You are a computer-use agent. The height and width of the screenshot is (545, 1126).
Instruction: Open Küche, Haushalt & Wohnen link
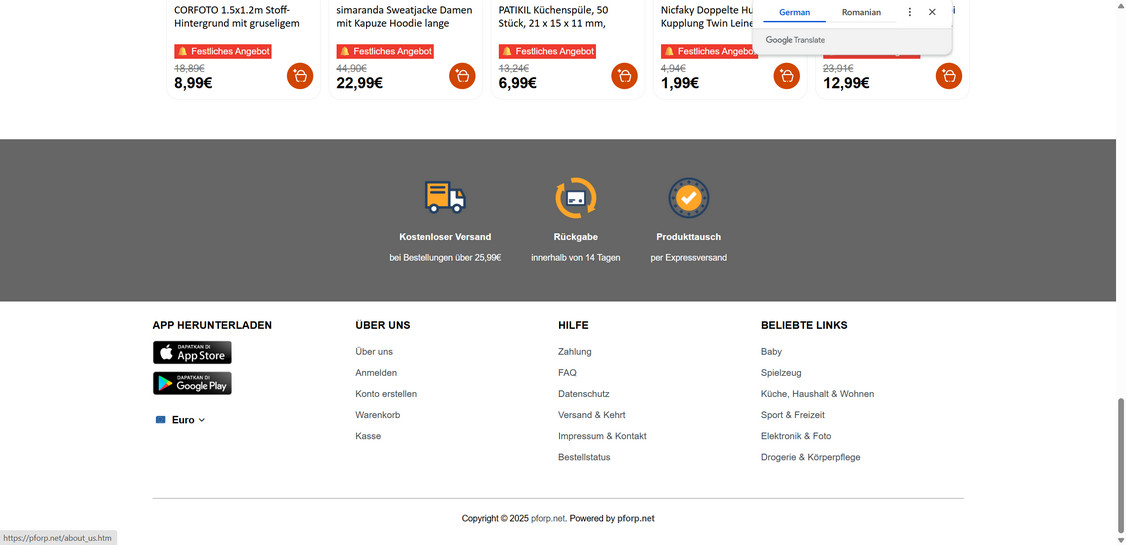818,393
